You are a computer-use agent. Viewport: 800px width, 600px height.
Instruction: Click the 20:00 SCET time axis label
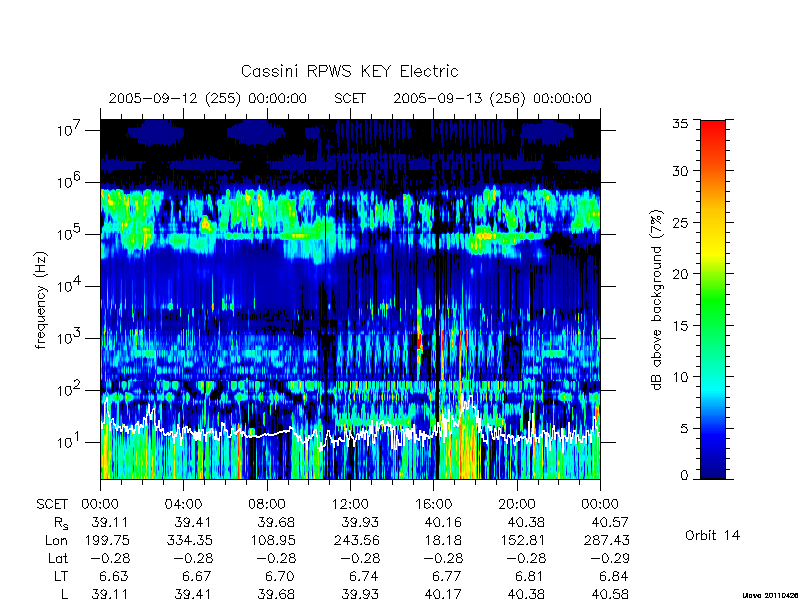(517, 504)
